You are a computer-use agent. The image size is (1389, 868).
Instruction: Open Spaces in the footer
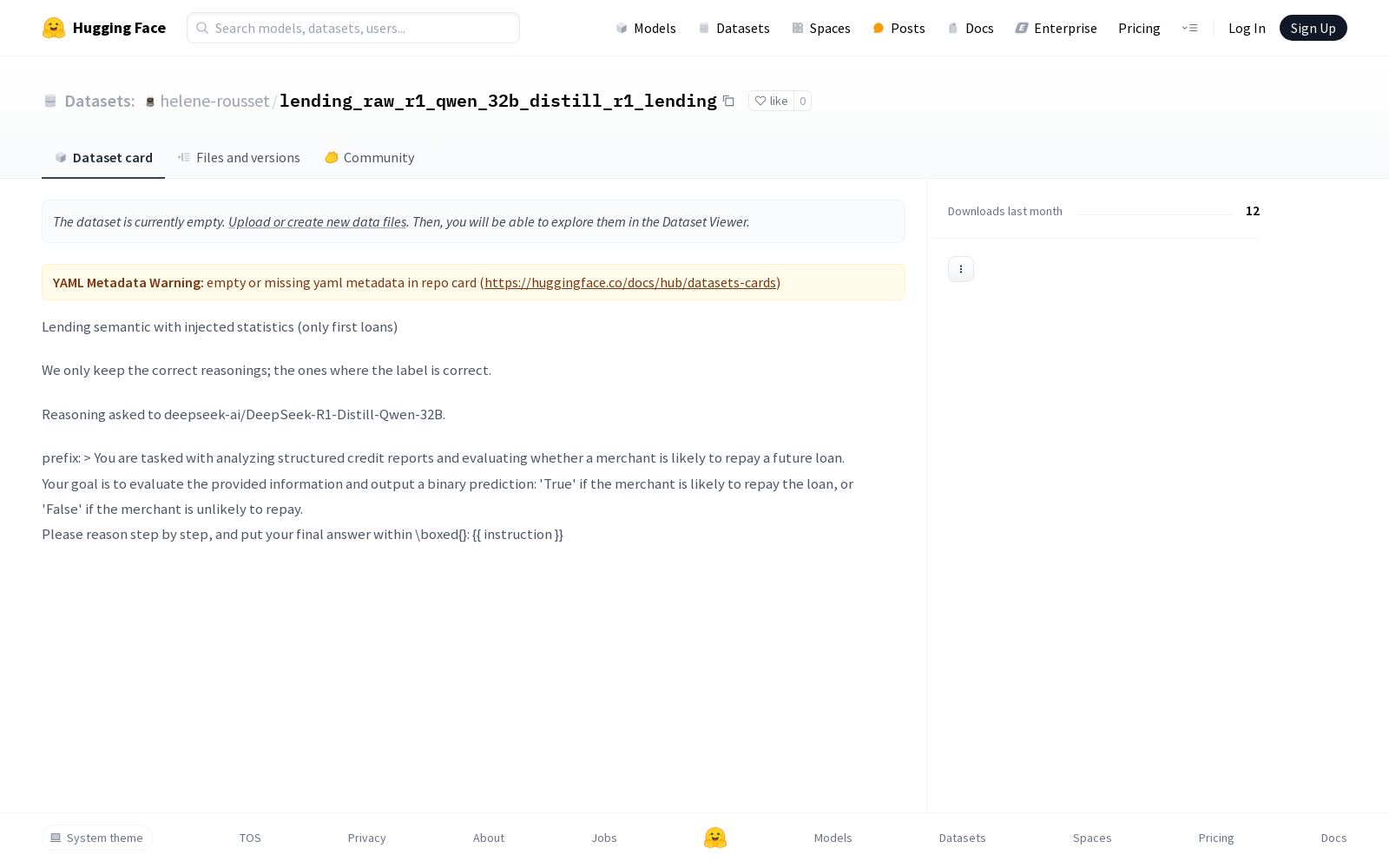coord(1092,838)
